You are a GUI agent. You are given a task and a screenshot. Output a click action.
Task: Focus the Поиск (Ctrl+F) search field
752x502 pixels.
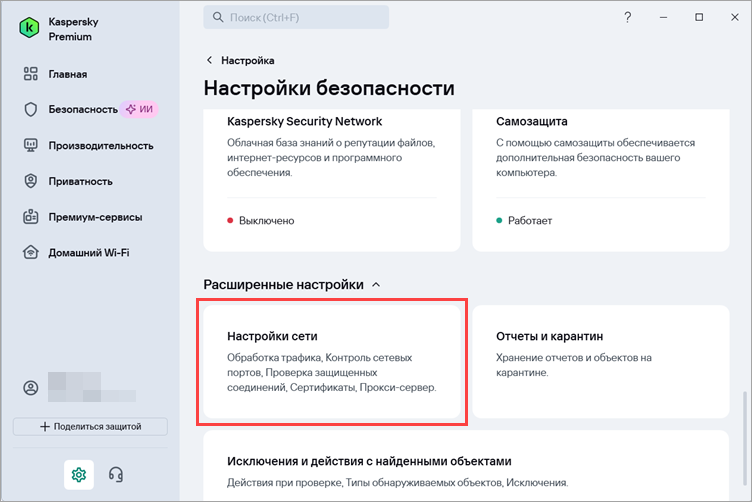[296, 17]
